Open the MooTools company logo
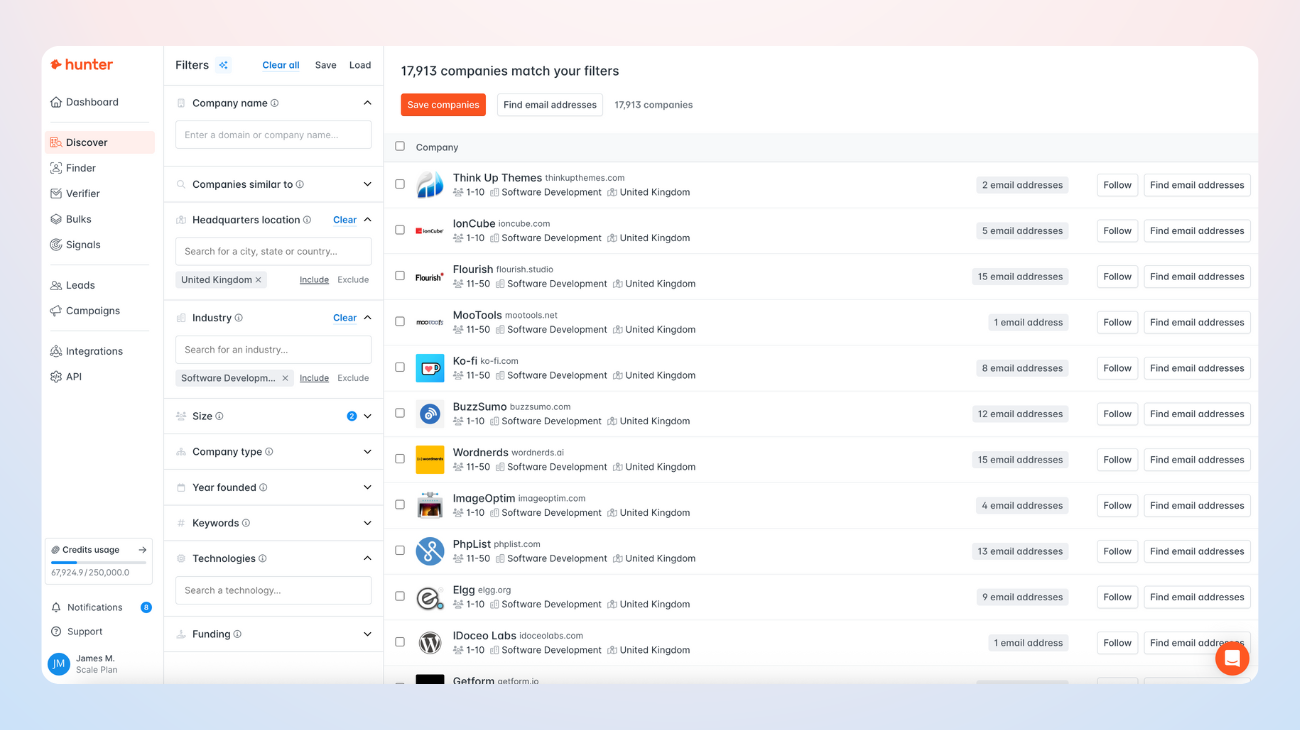The image size is (1300, 730). pos(430,322)
